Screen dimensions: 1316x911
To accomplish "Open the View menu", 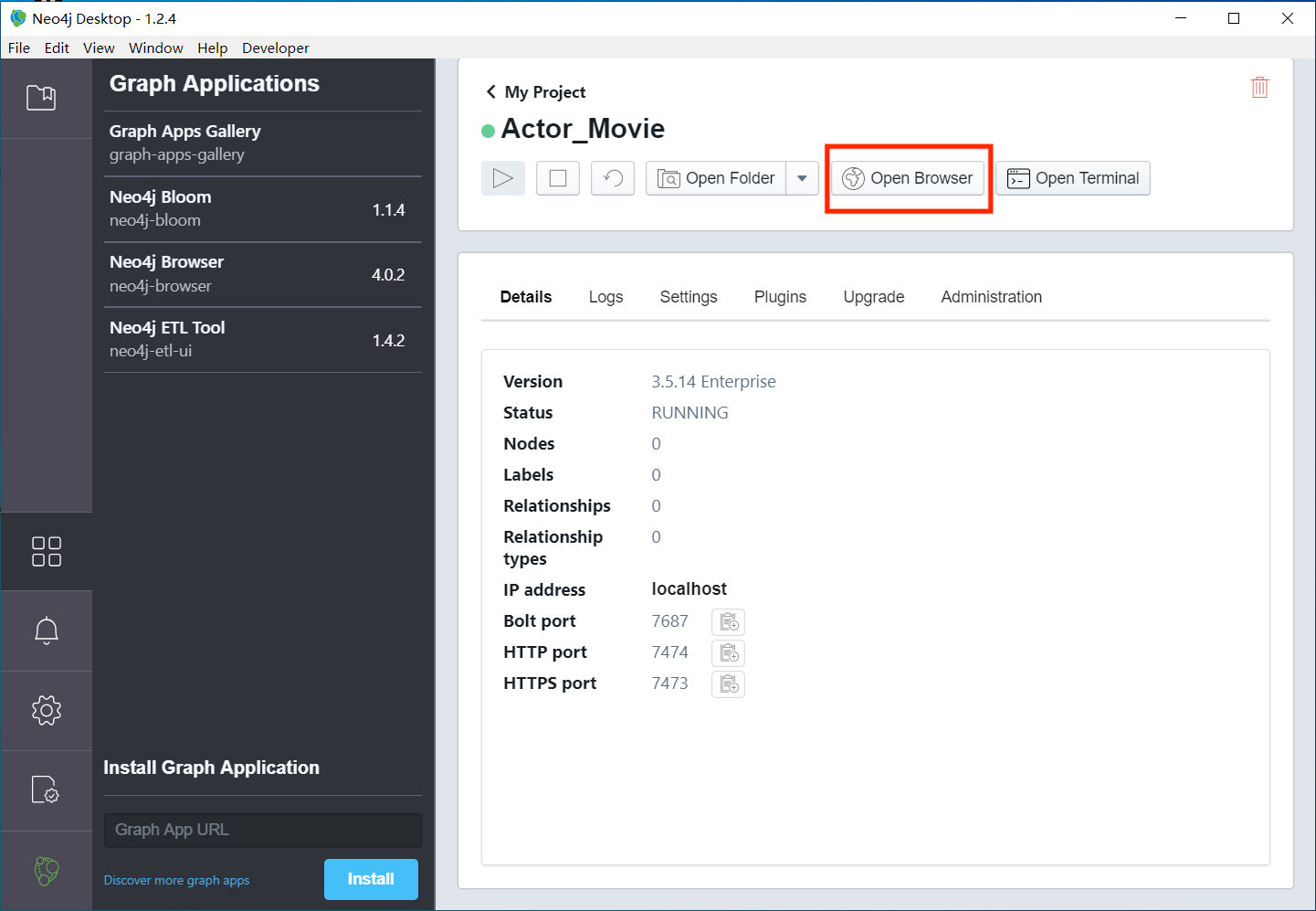I will (x=99, y=48).
